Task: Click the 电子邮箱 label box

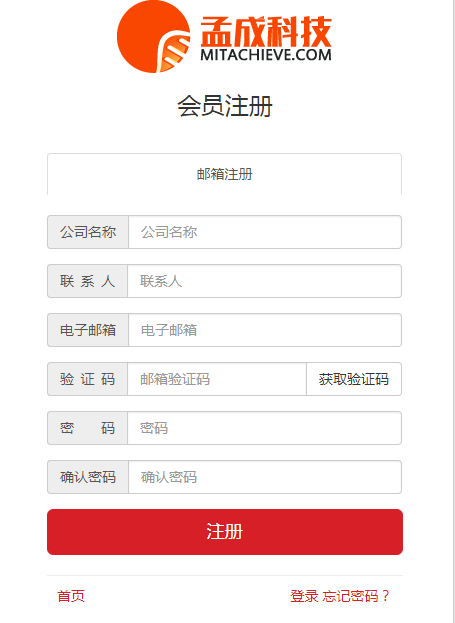Action: click(88, 330)
